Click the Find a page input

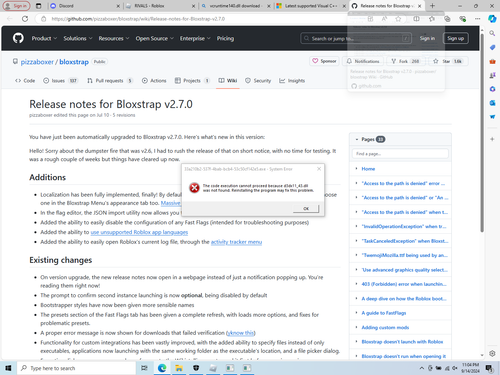click(400, 154)
